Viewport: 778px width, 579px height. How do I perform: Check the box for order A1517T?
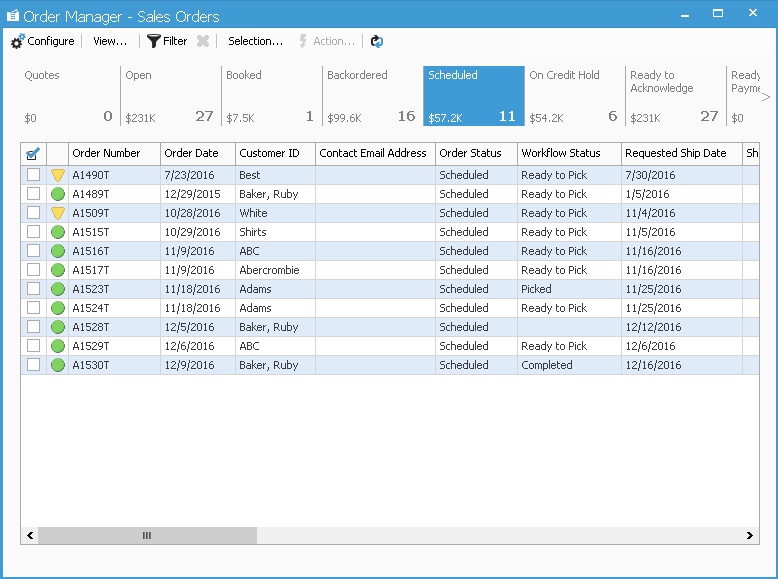[33, 269]
